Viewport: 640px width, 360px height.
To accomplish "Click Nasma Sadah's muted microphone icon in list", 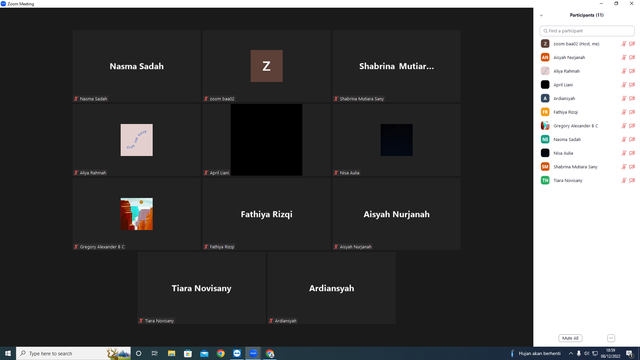I will tap(624, 140).
